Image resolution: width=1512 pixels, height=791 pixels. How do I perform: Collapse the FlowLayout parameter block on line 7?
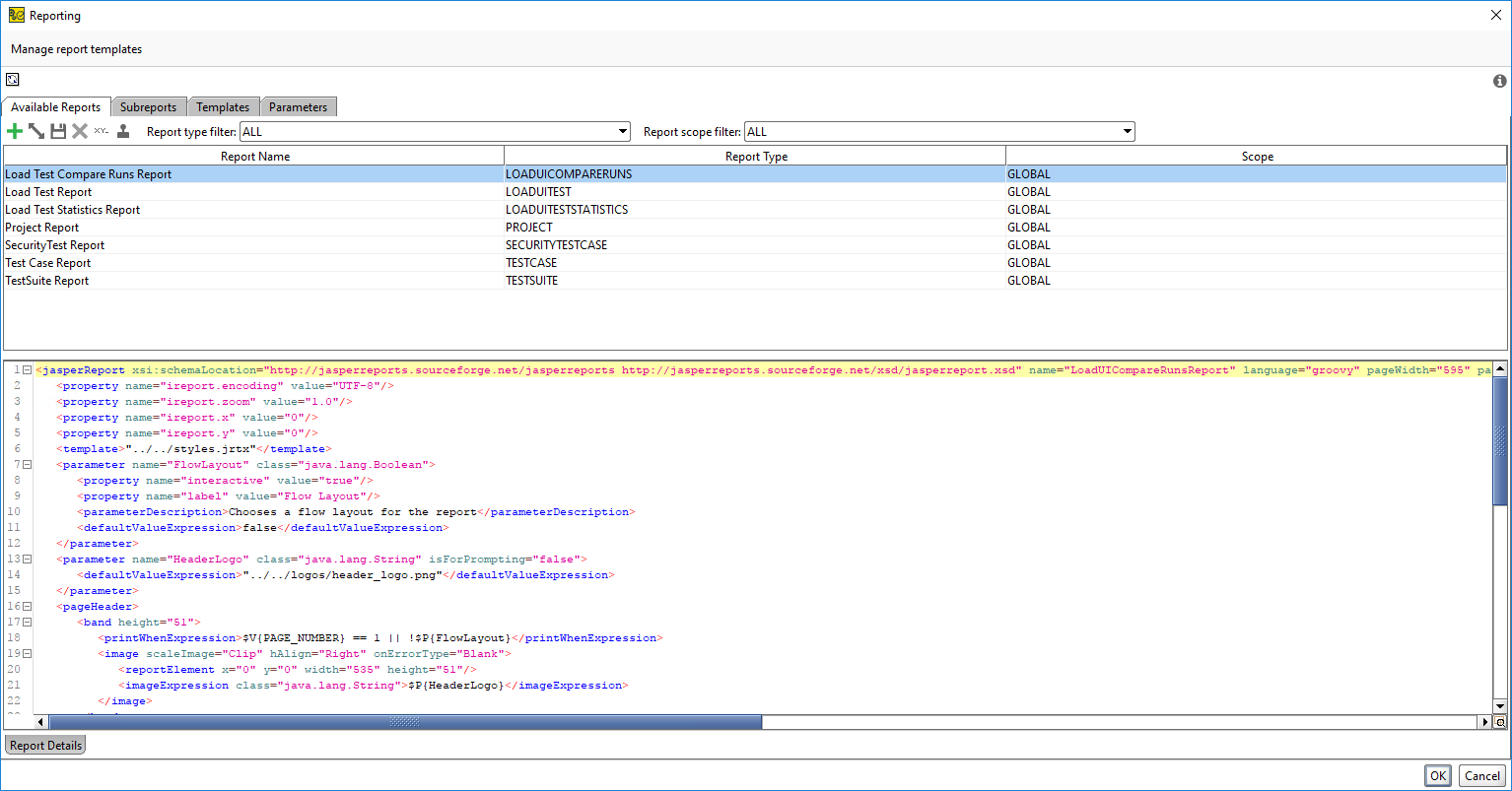(27, 464)
